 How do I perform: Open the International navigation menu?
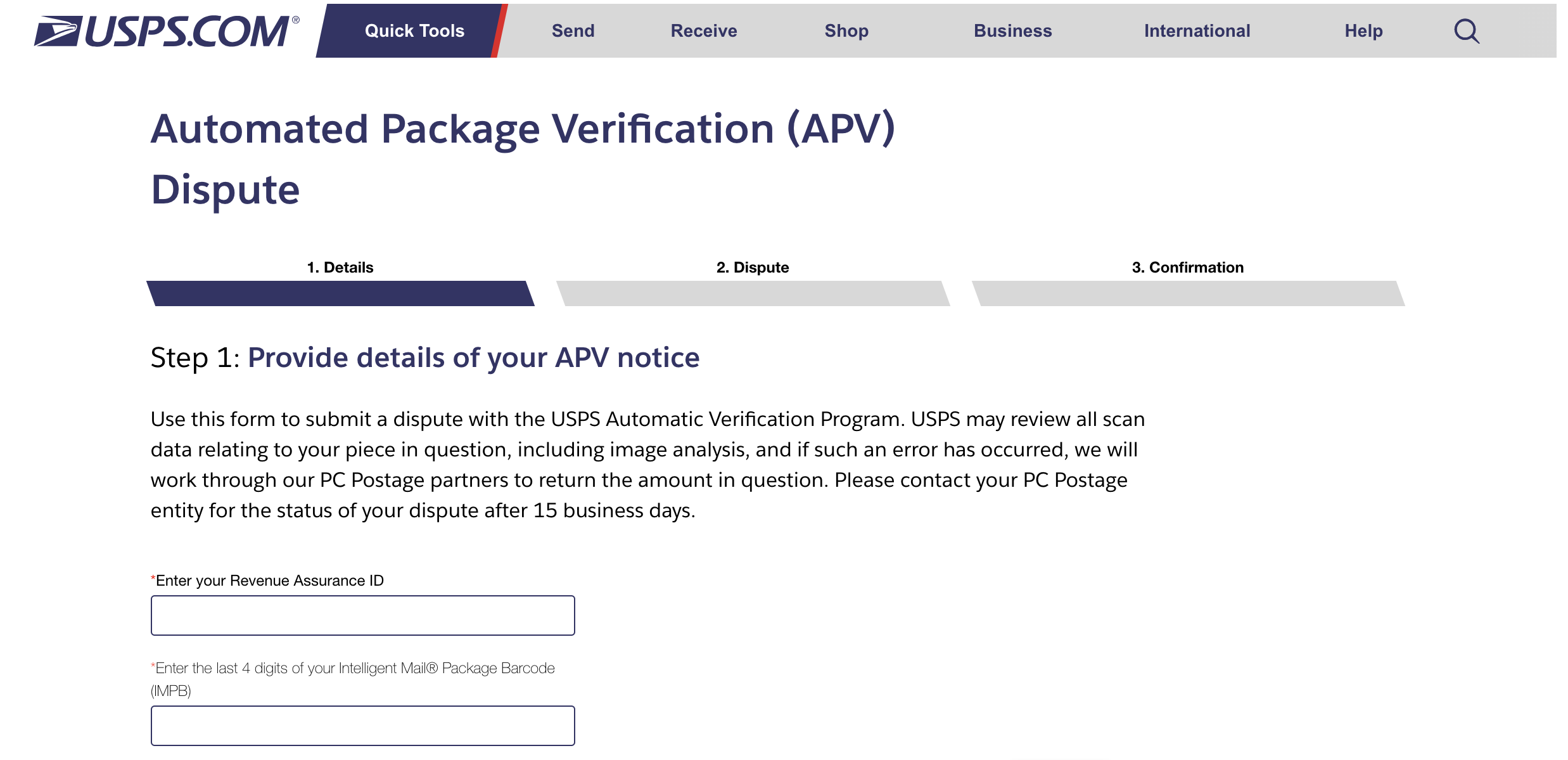1197,30
